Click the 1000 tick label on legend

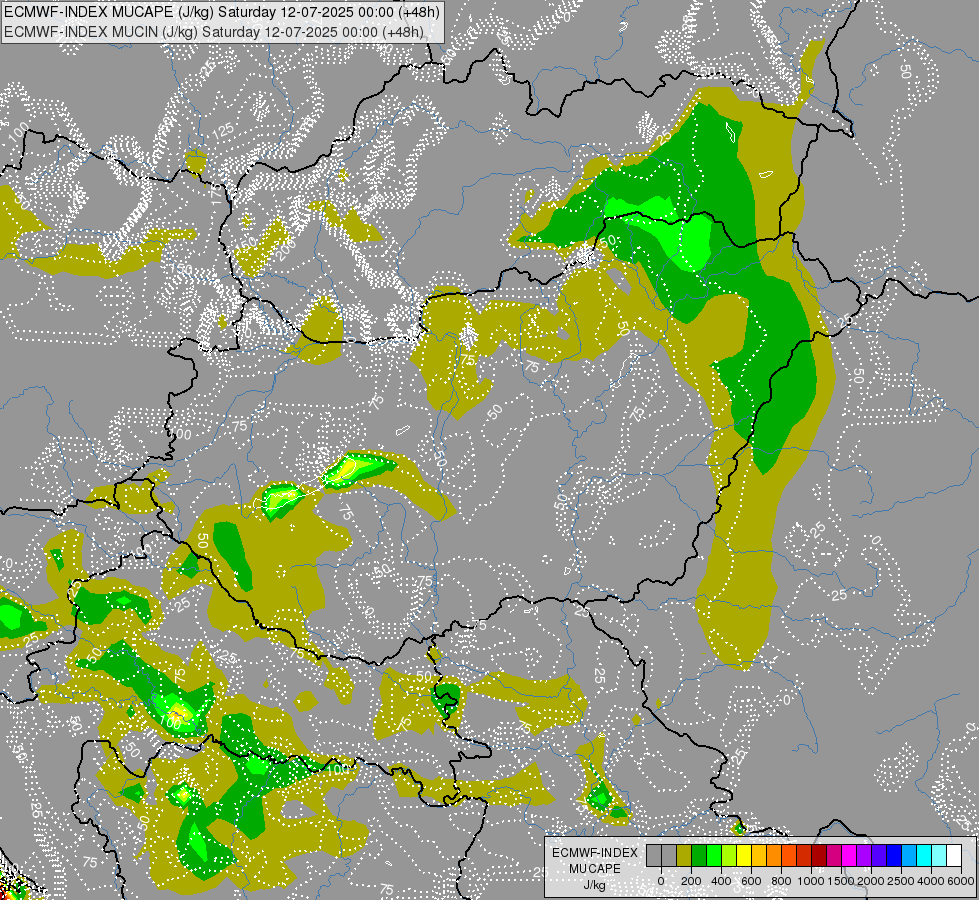pyautogui.click(x=812, y=881)
